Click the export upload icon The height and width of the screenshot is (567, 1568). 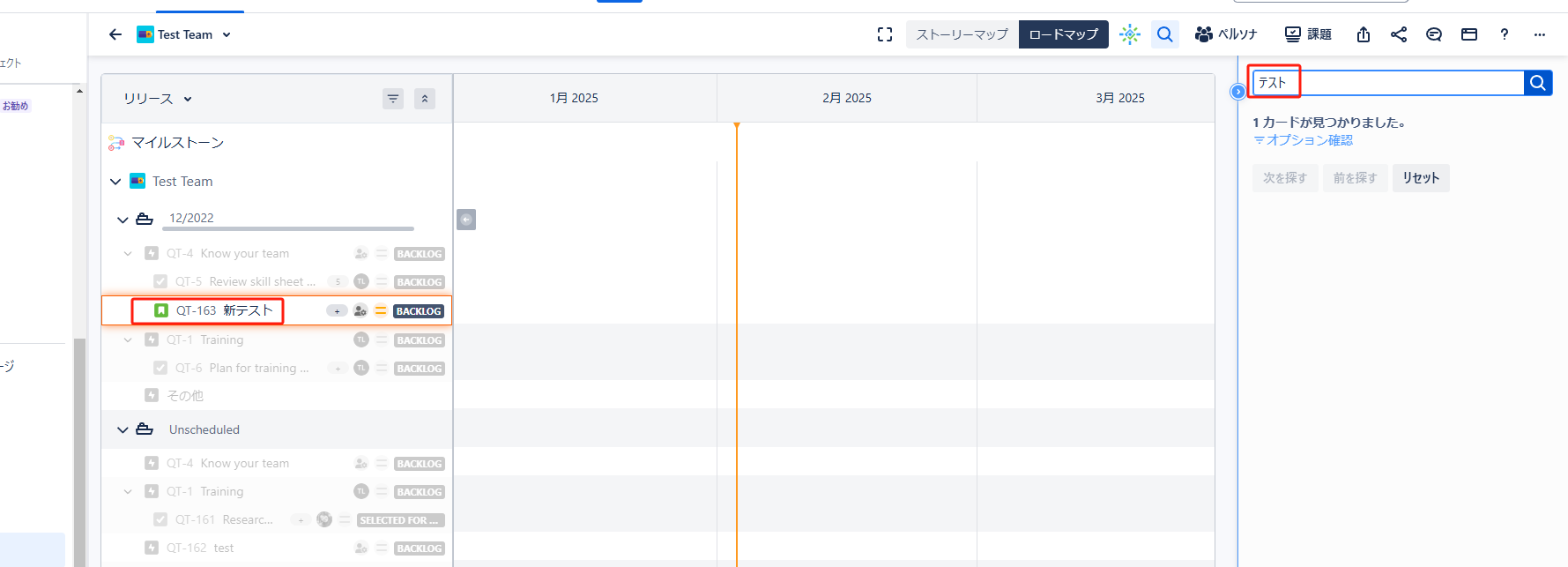coord(1364,34)
